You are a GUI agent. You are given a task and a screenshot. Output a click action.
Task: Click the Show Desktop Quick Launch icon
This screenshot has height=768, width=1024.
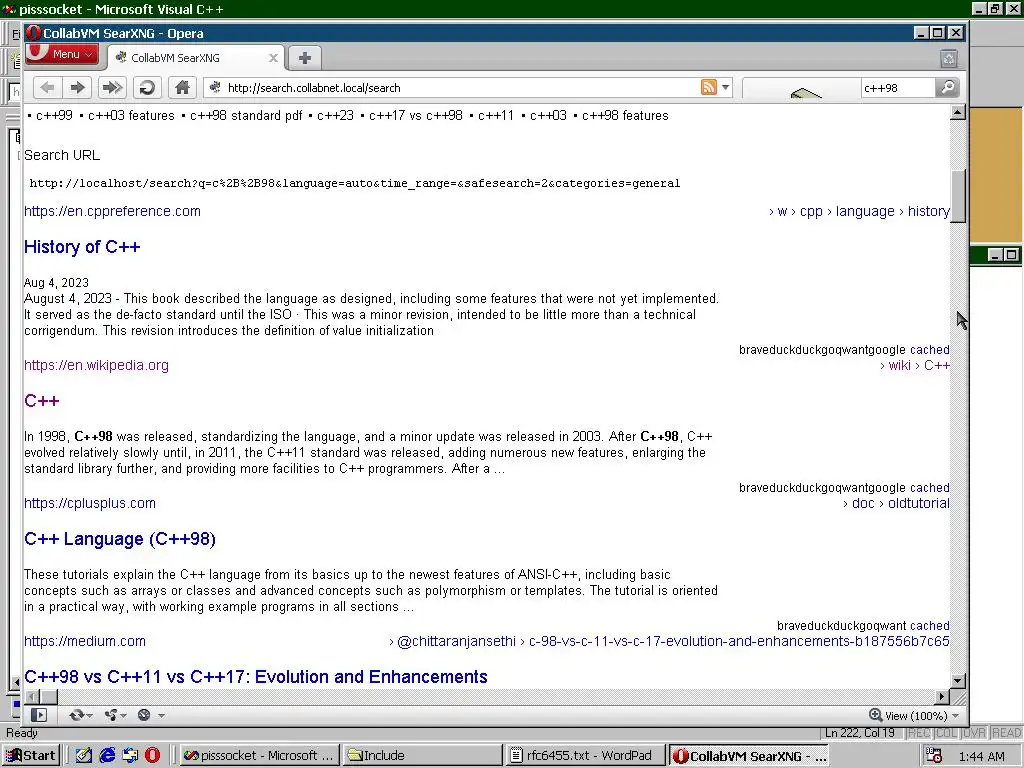[84, 756]
